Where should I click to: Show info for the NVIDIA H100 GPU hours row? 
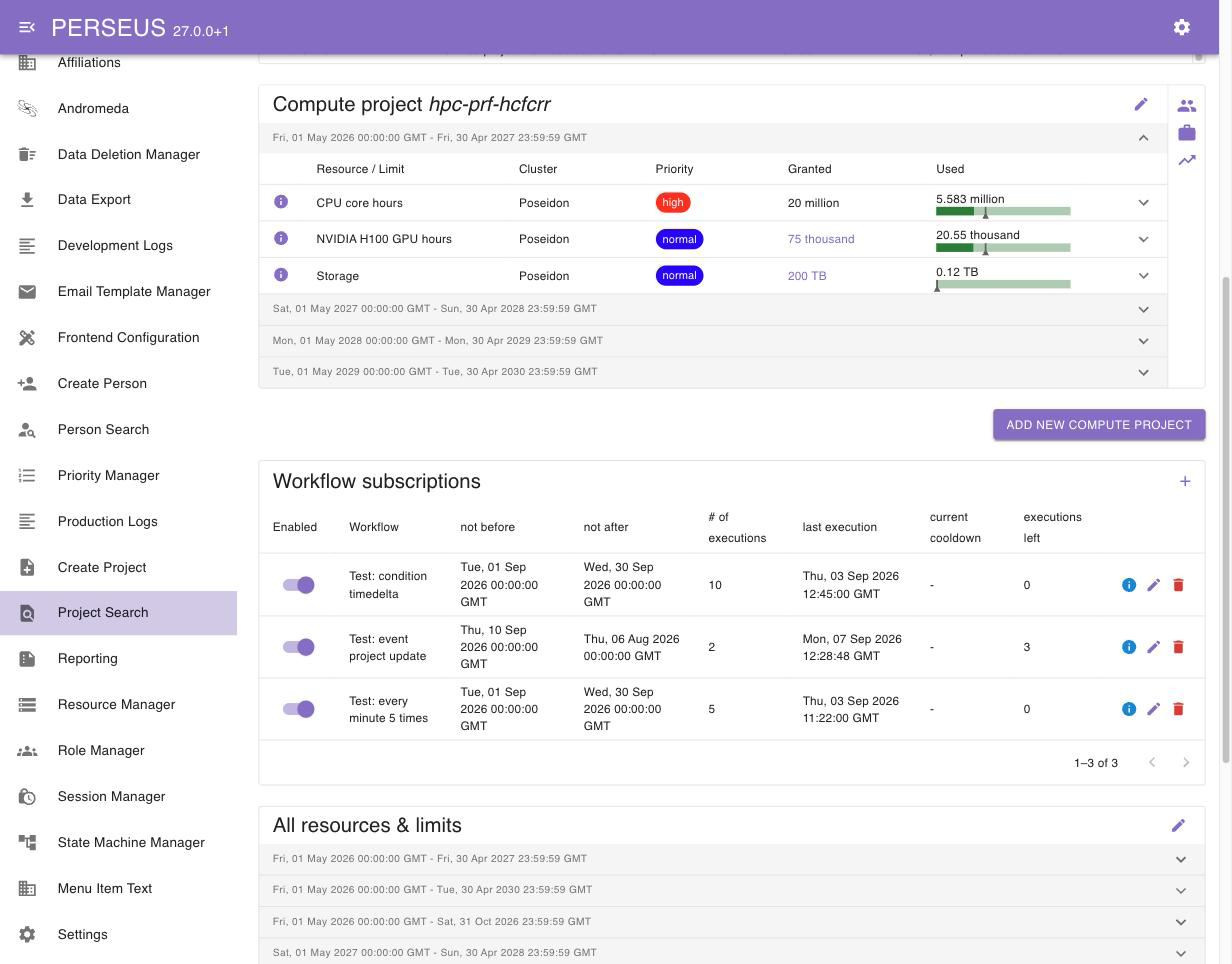pyautogui.click(x=281, y=238)
